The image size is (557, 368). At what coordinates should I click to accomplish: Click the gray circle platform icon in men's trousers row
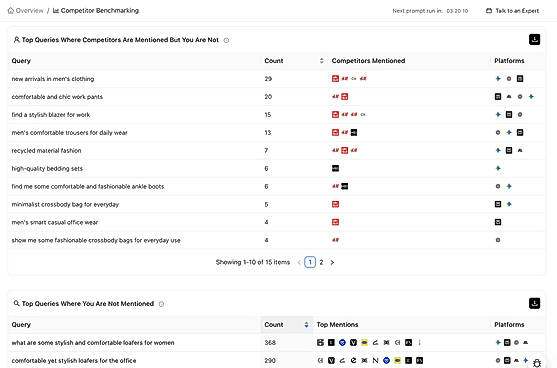click(498, 132)
